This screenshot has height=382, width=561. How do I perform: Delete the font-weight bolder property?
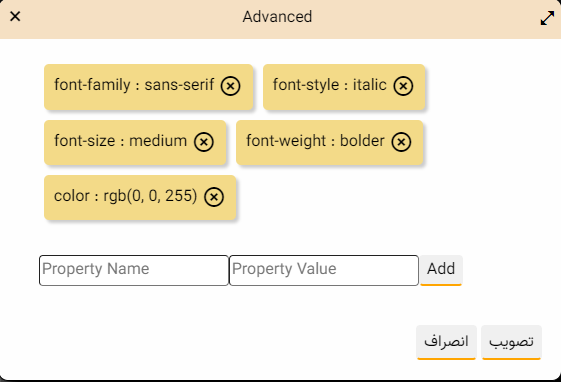[401, 142]
